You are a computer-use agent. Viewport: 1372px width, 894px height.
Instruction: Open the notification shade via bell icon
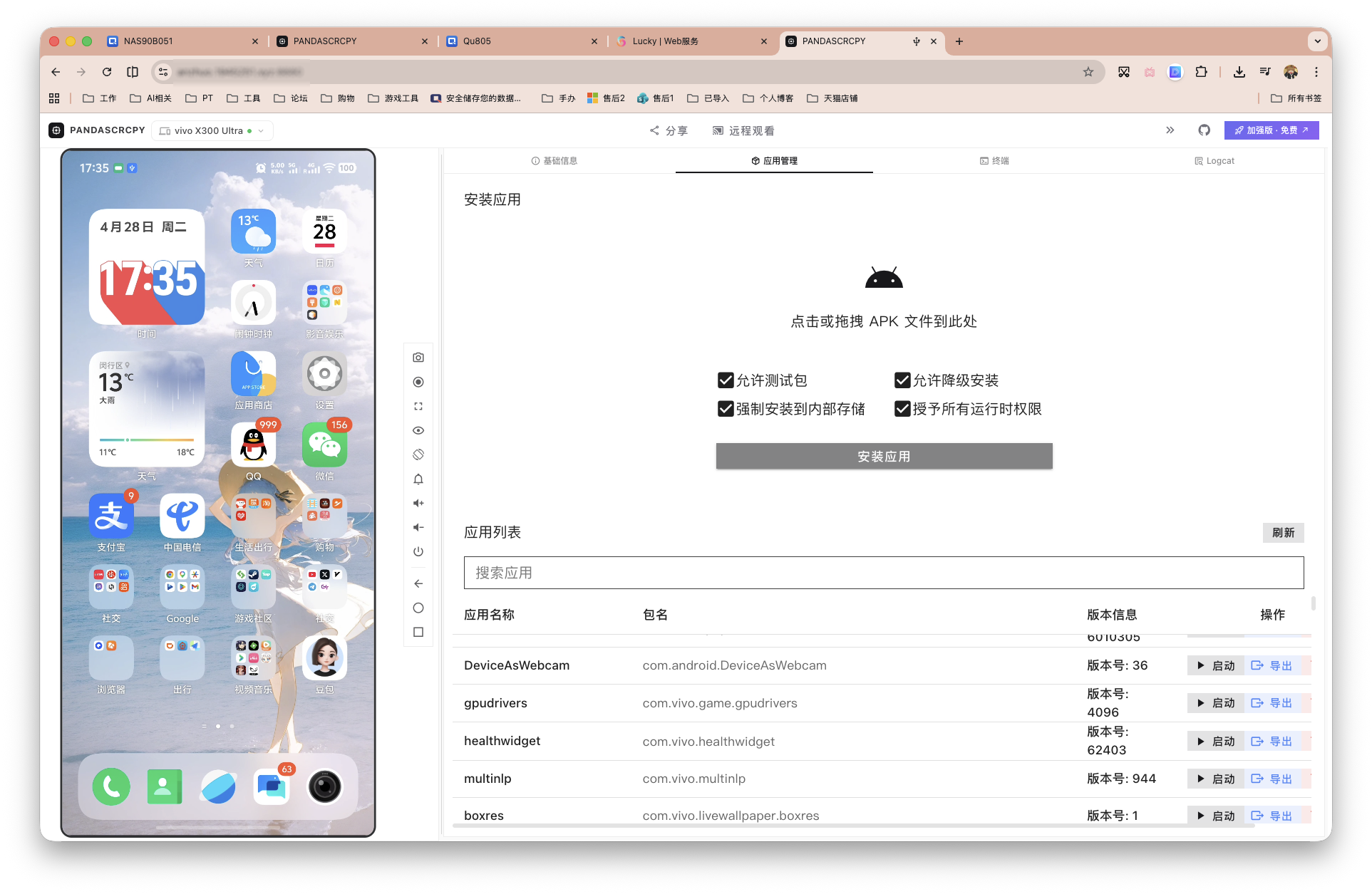click(x=418, y=478)
